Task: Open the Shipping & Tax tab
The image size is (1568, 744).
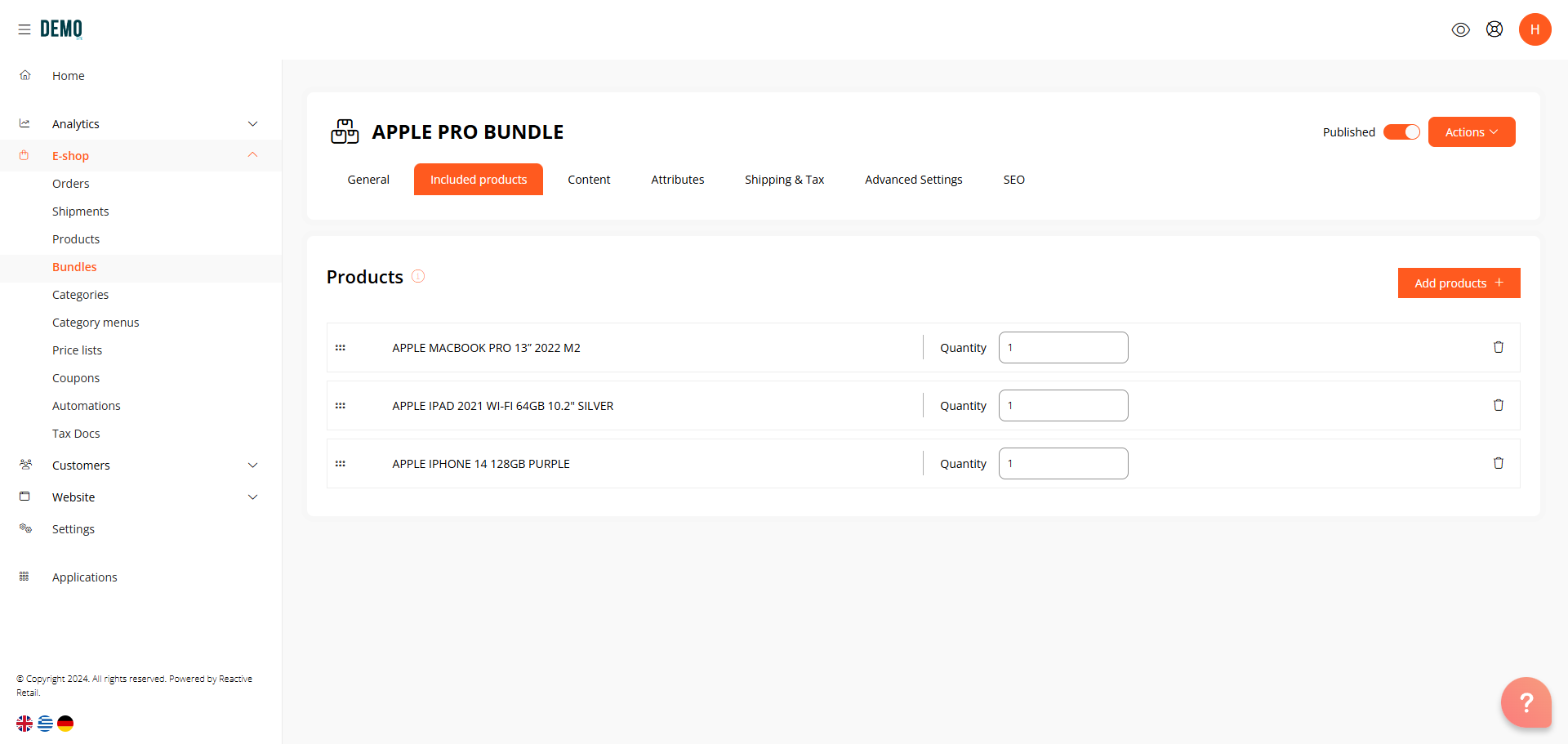Action: click(x=784, y=180)
